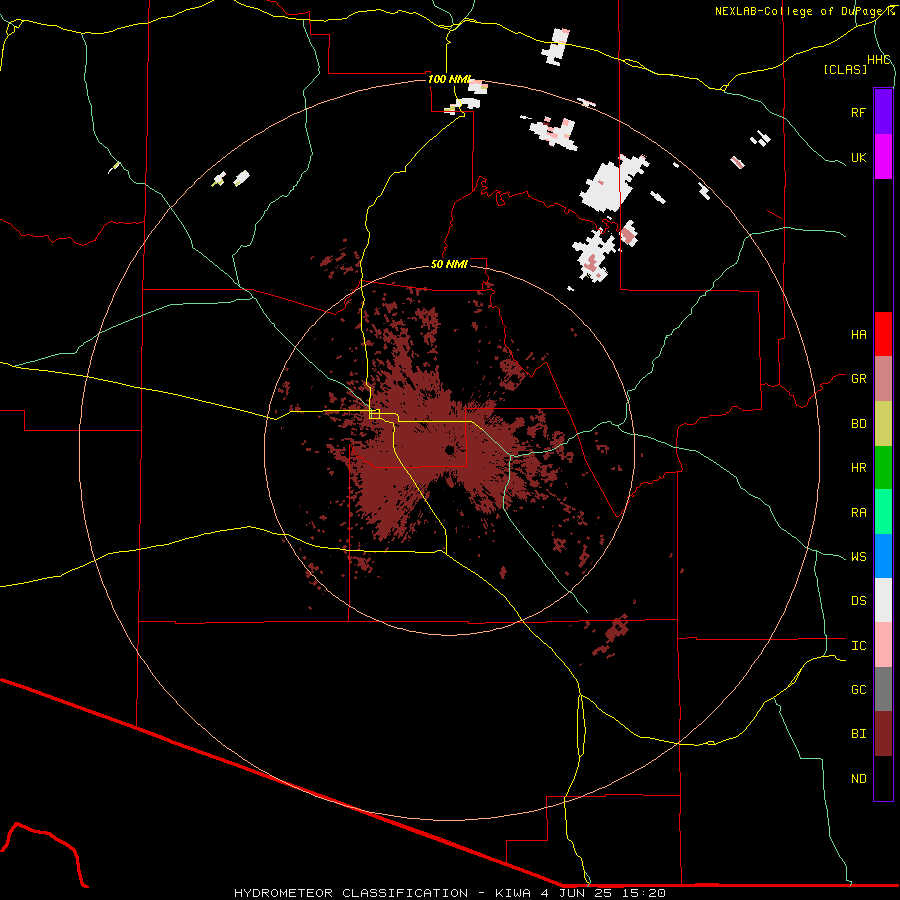
Task: Click the small yellow square highway junction marker
Action: [x=375, y=413]
